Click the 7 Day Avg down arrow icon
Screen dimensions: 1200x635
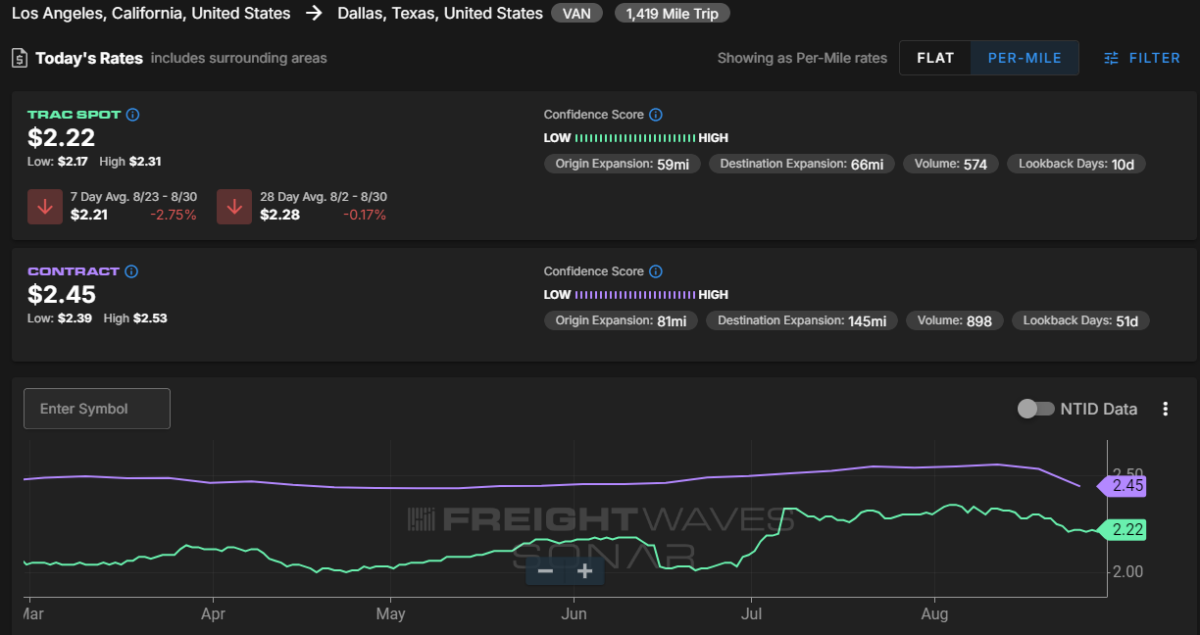coord(45,206)
